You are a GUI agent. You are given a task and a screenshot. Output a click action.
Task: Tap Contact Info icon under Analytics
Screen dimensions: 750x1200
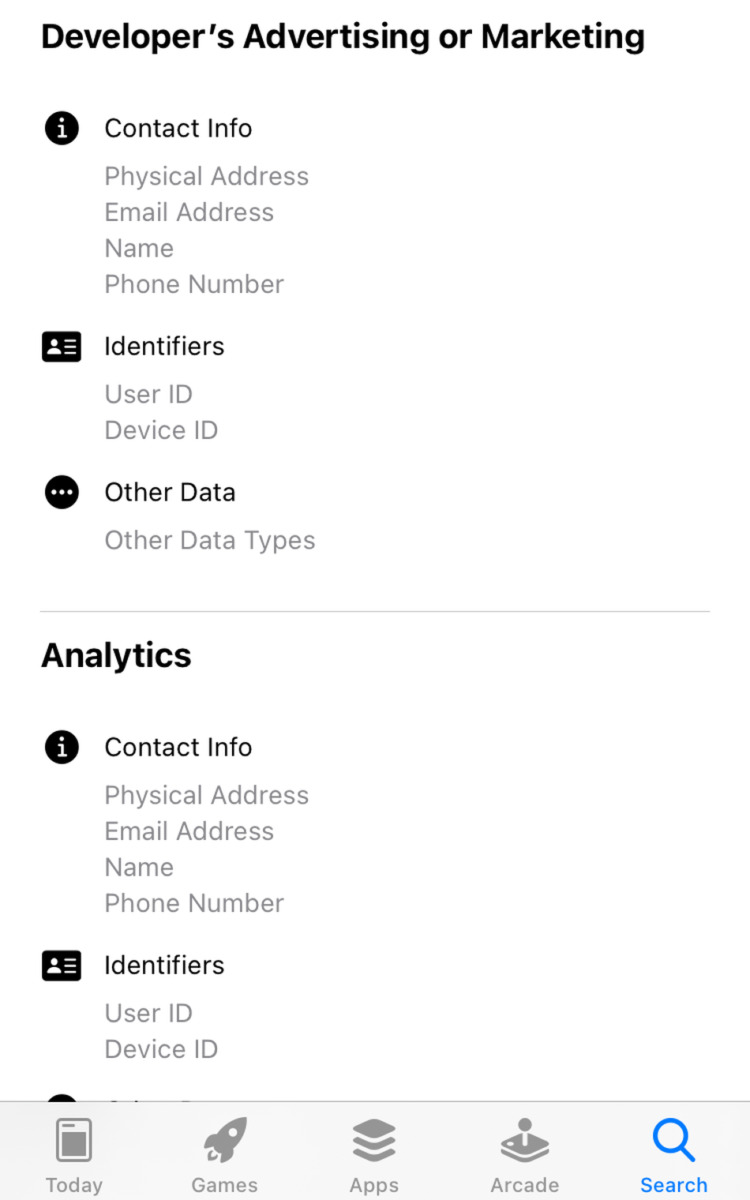pyautogui.click(x=62, y=747)
